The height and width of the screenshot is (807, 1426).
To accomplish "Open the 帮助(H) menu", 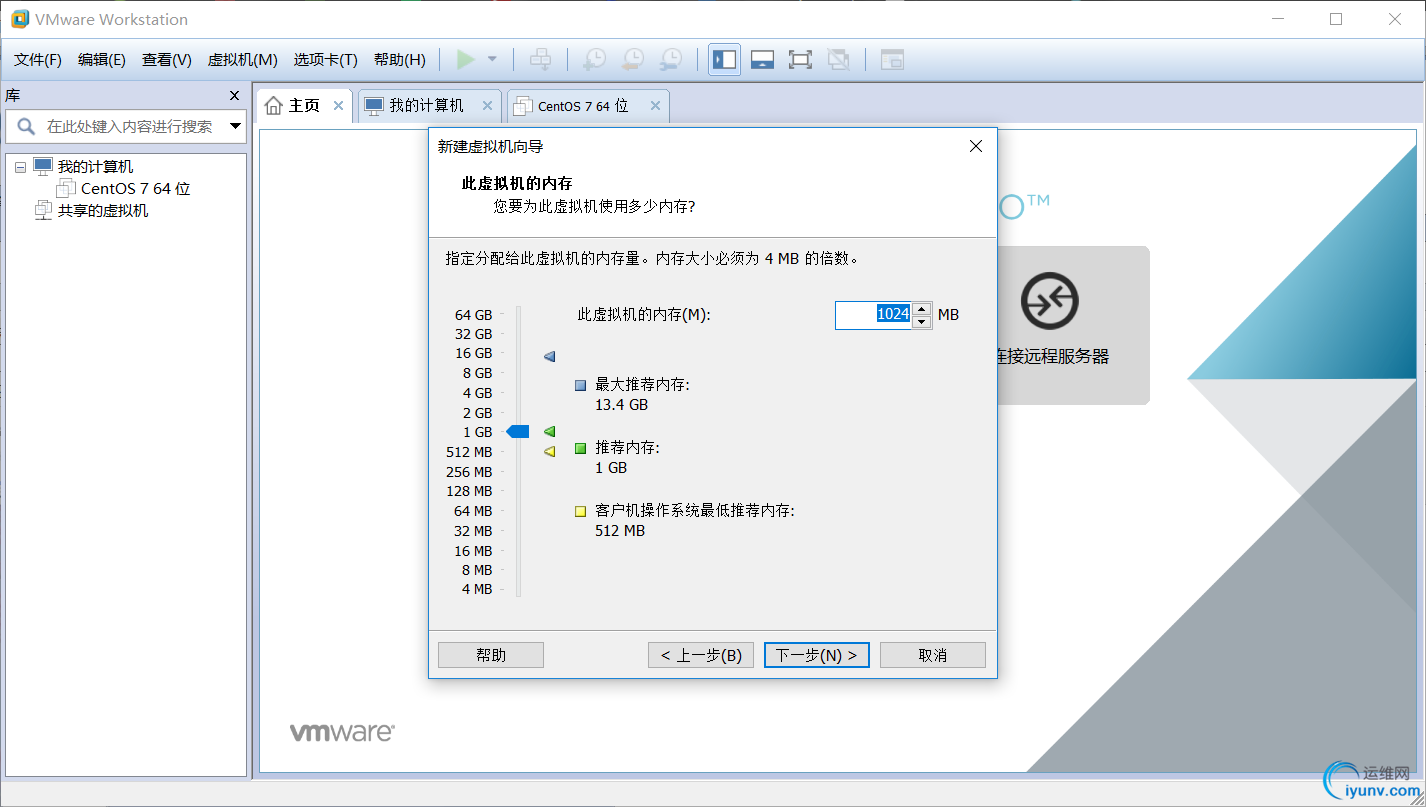I will click(399, 60).
